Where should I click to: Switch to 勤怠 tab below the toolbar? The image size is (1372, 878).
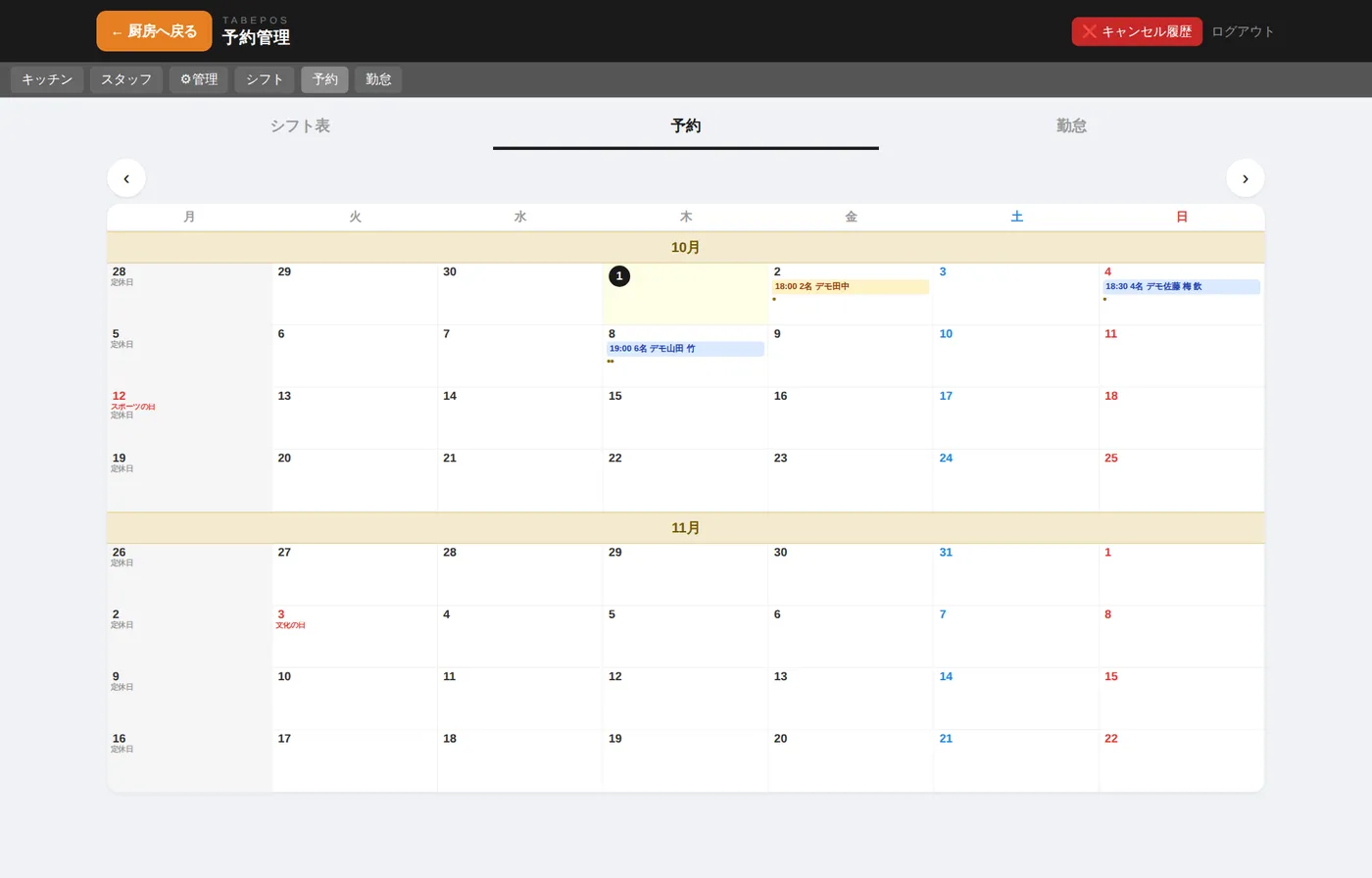click(x=1071, y=125)
